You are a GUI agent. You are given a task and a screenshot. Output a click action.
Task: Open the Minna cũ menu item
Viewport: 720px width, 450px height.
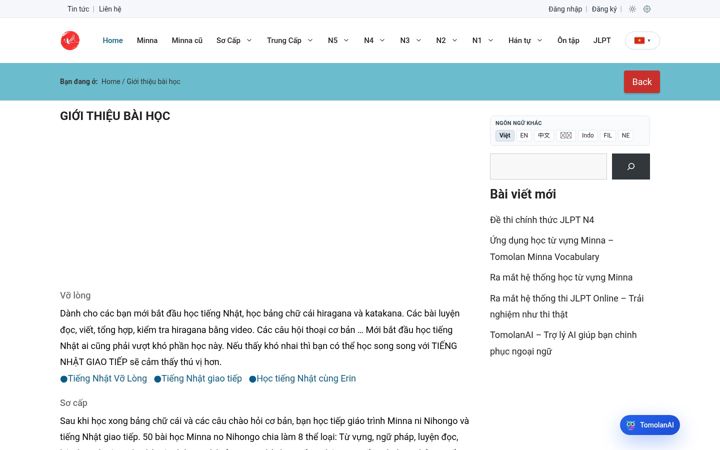(187, 40)
